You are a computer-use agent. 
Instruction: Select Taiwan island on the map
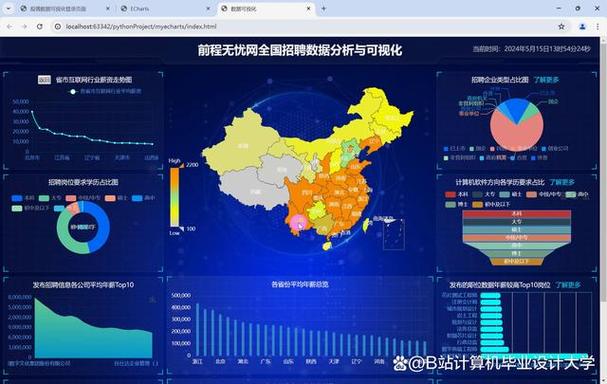tap(366, 225)
